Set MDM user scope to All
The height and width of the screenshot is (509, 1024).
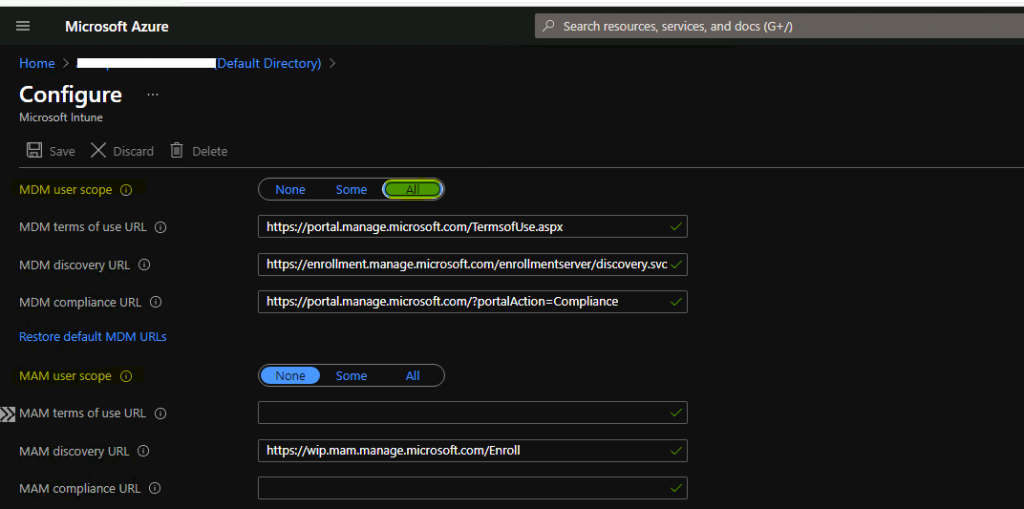tap(413, 189)
